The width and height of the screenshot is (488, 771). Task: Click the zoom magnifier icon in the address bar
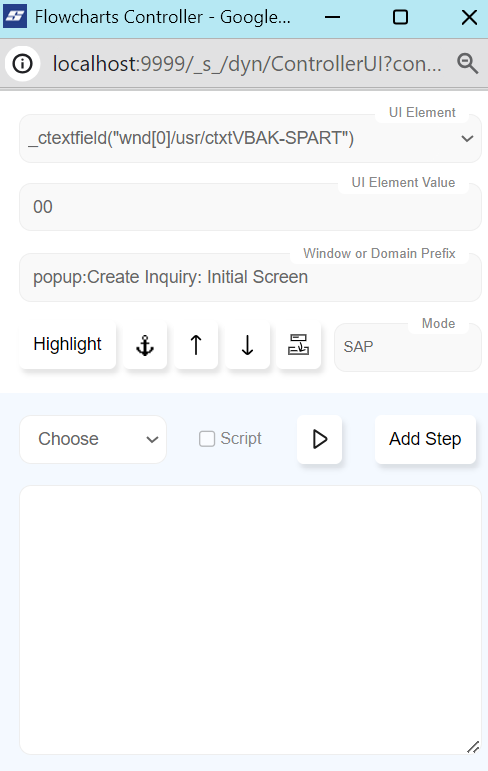(467, 63)
